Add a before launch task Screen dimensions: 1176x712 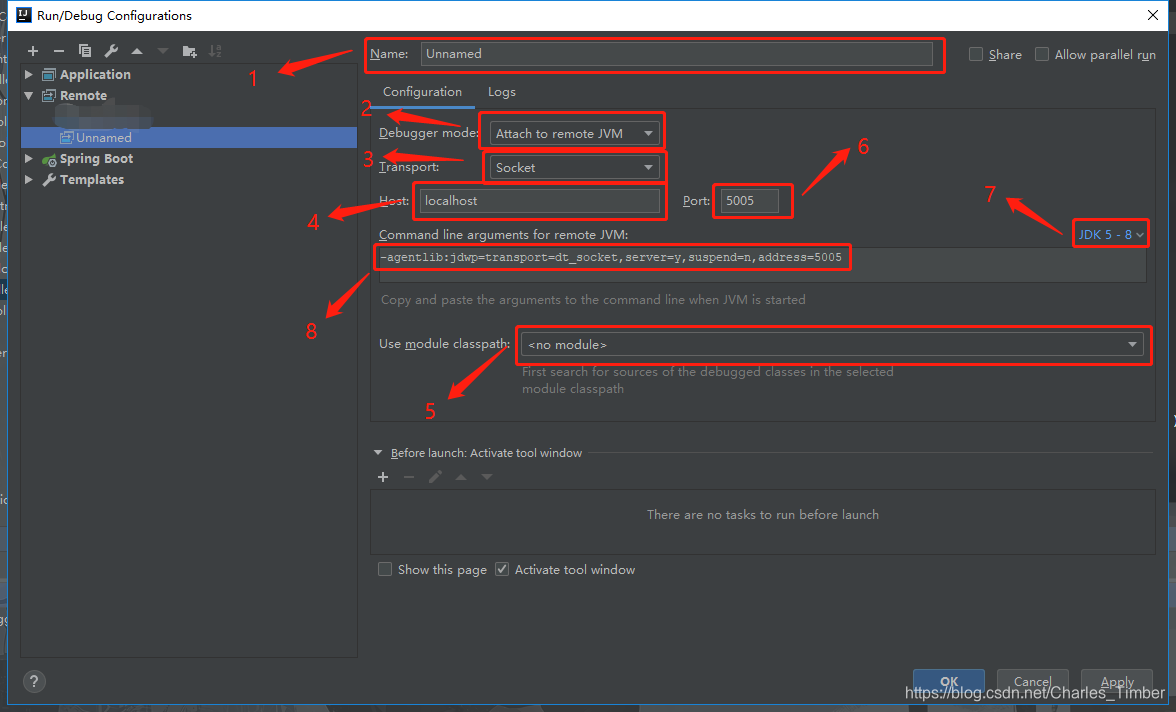[x=382, y=477]
